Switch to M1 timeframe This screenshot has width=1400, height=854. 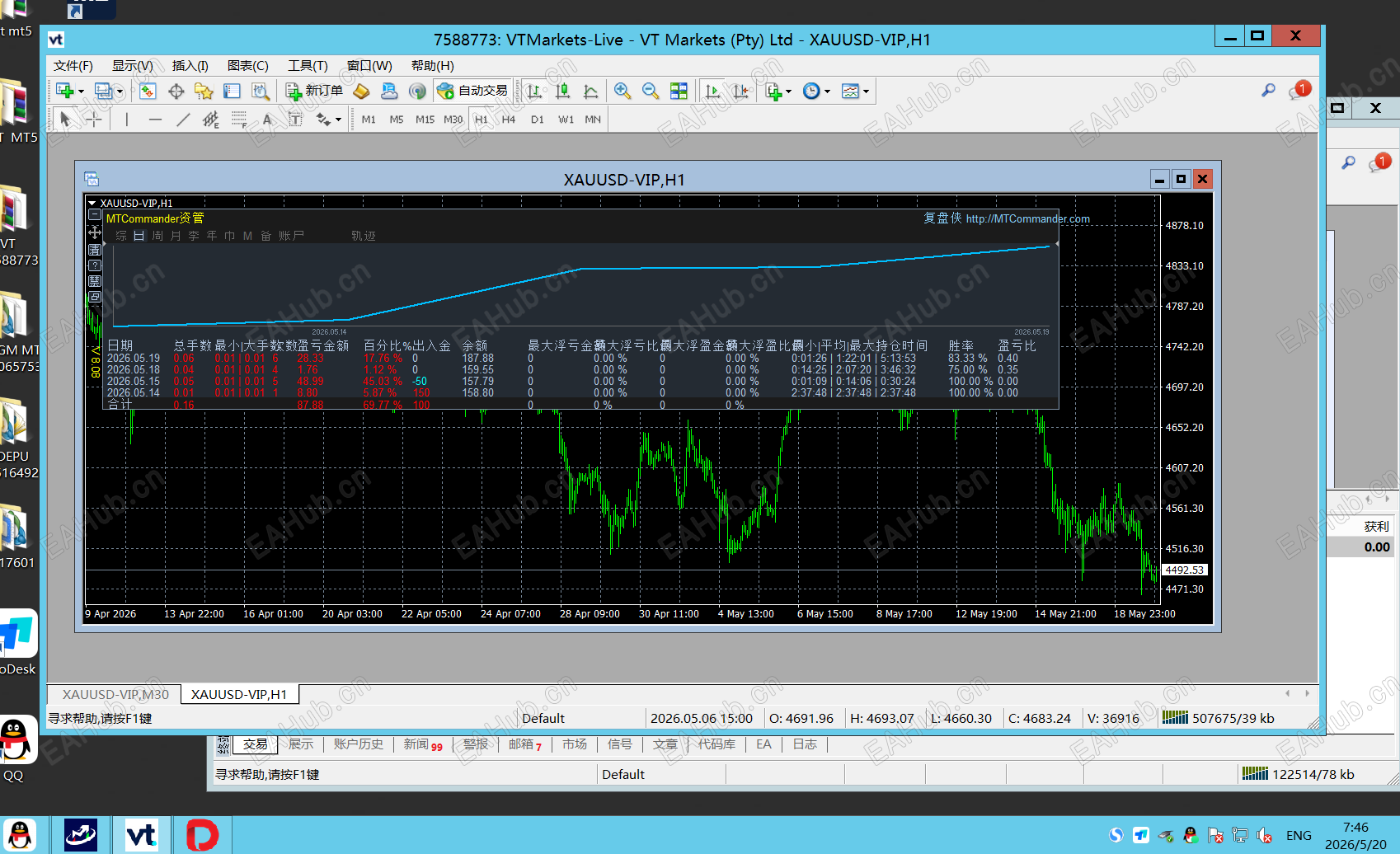[x=369, y=120]
